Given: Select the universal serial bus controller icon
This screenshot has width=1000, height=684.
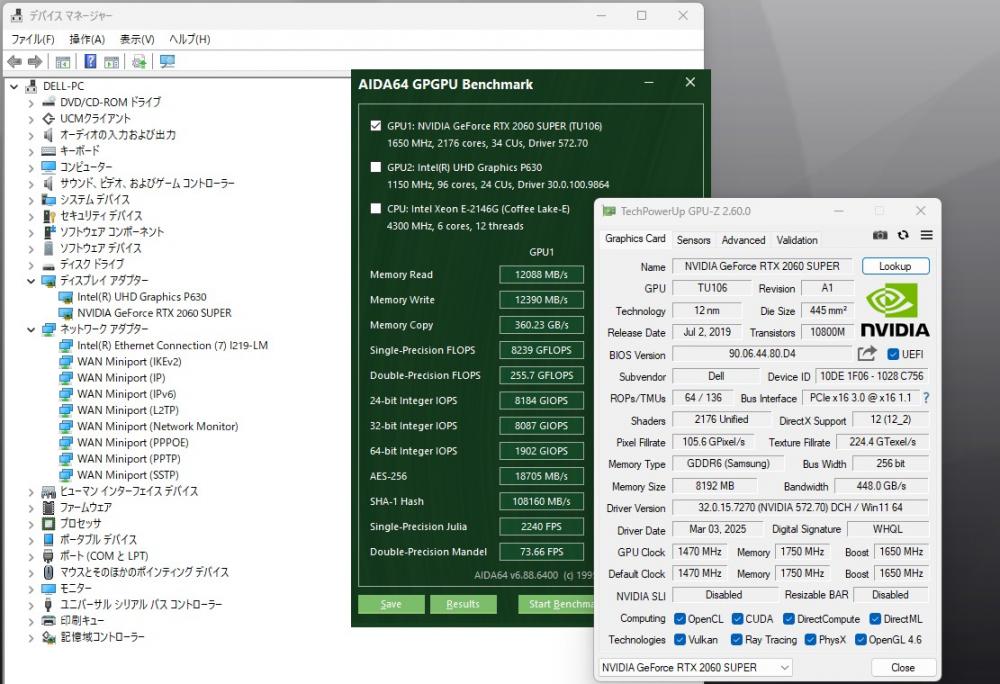Looking at the screenshot, I should pyautogui.click(x=48, y=604).
